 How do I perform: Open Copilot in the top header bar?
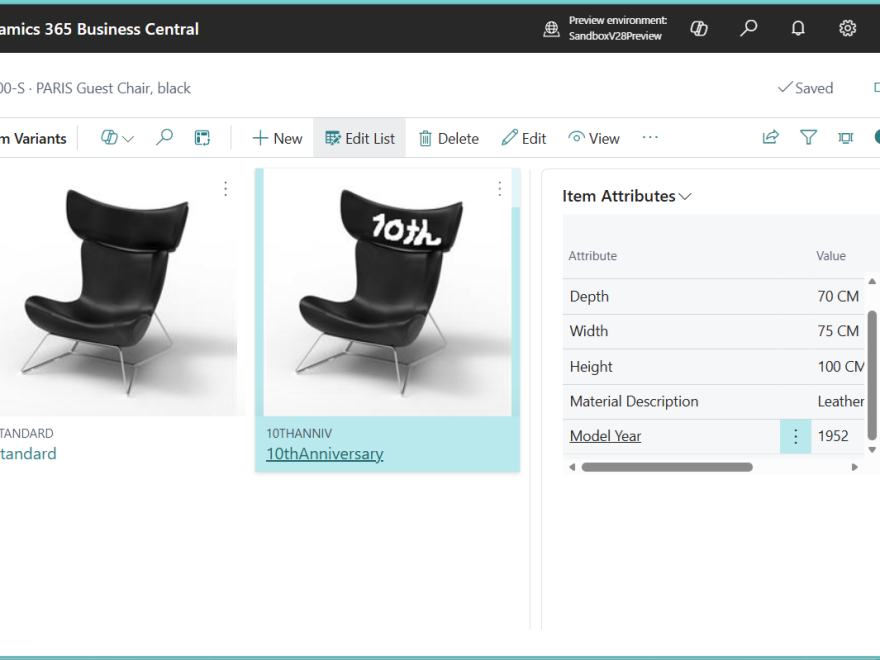(x=699, y=29)
